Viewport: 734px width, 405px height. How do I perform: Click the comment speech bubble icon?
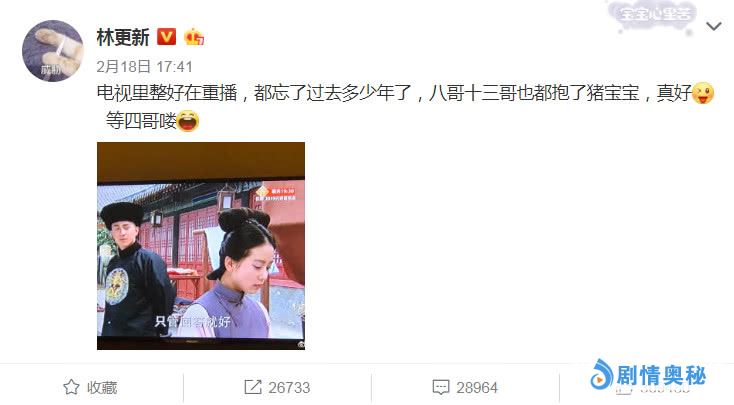441,387
